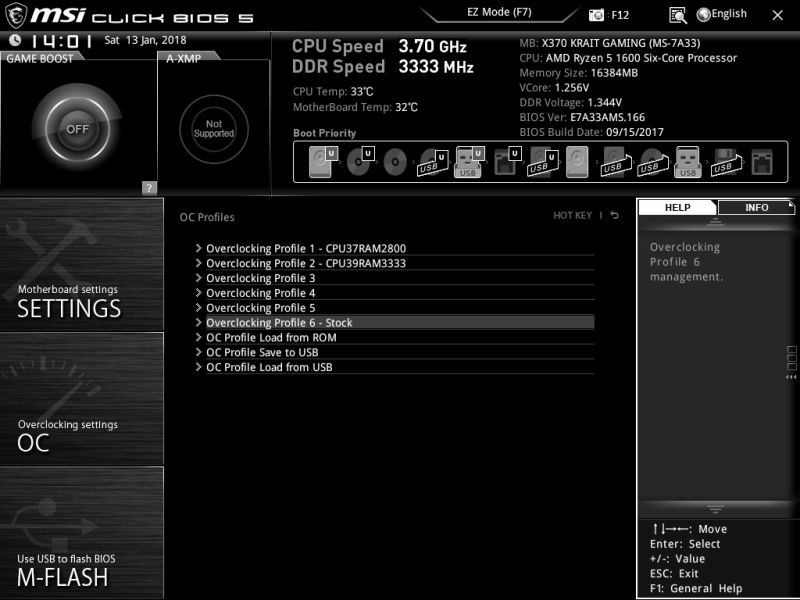
Task: Click the DDR Speed 3333 MHz value
Action: tap(436, 67)
